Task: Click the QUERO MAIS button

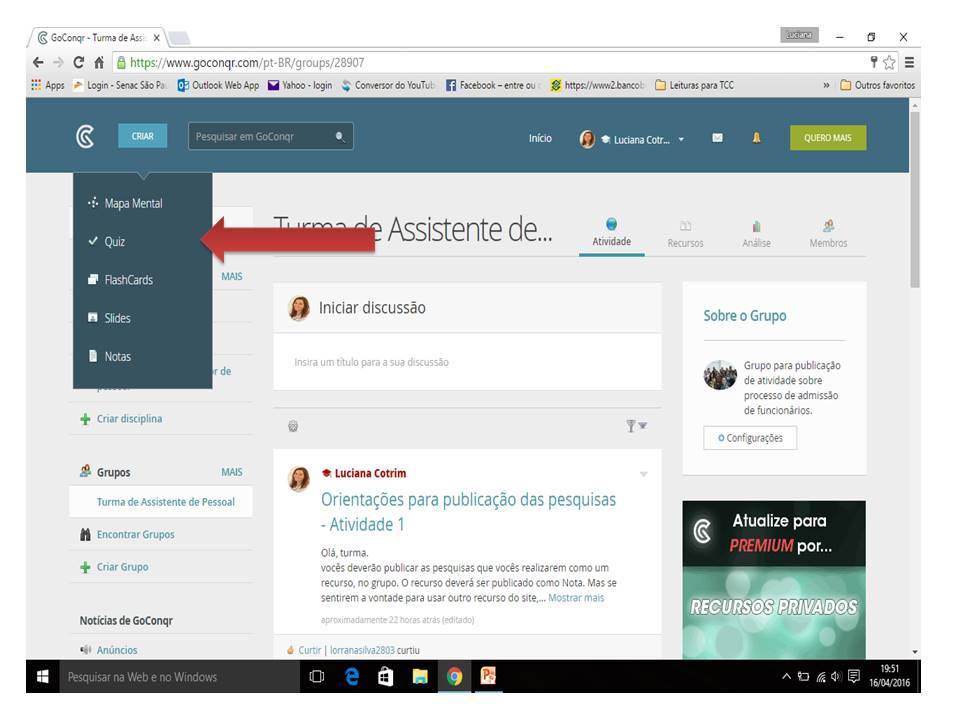Action: click(828, 138)
